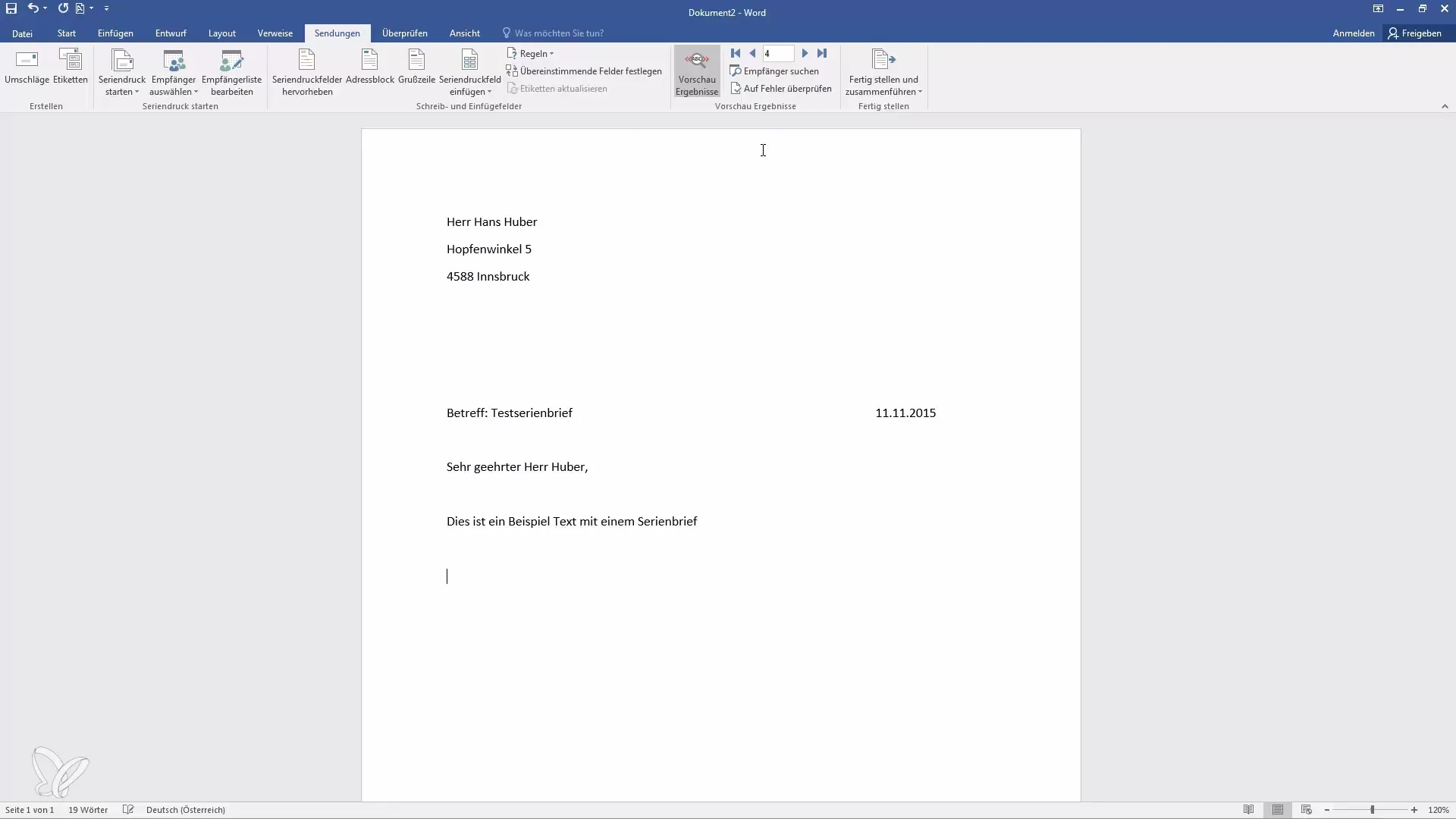Click the Freigeben share button

pos(1415,33)
